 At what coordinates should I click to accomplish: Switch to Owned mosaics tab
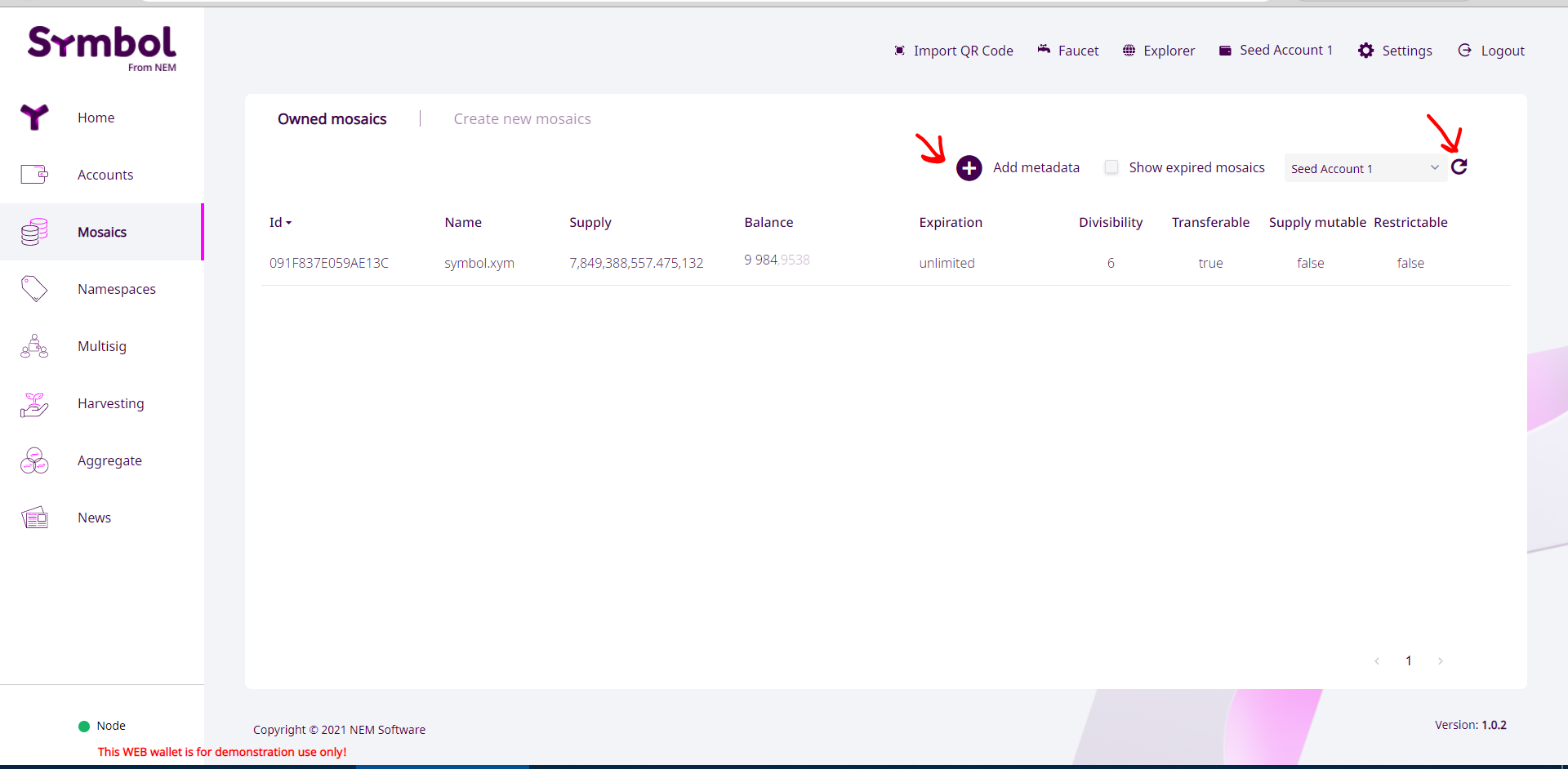[332, 119]
